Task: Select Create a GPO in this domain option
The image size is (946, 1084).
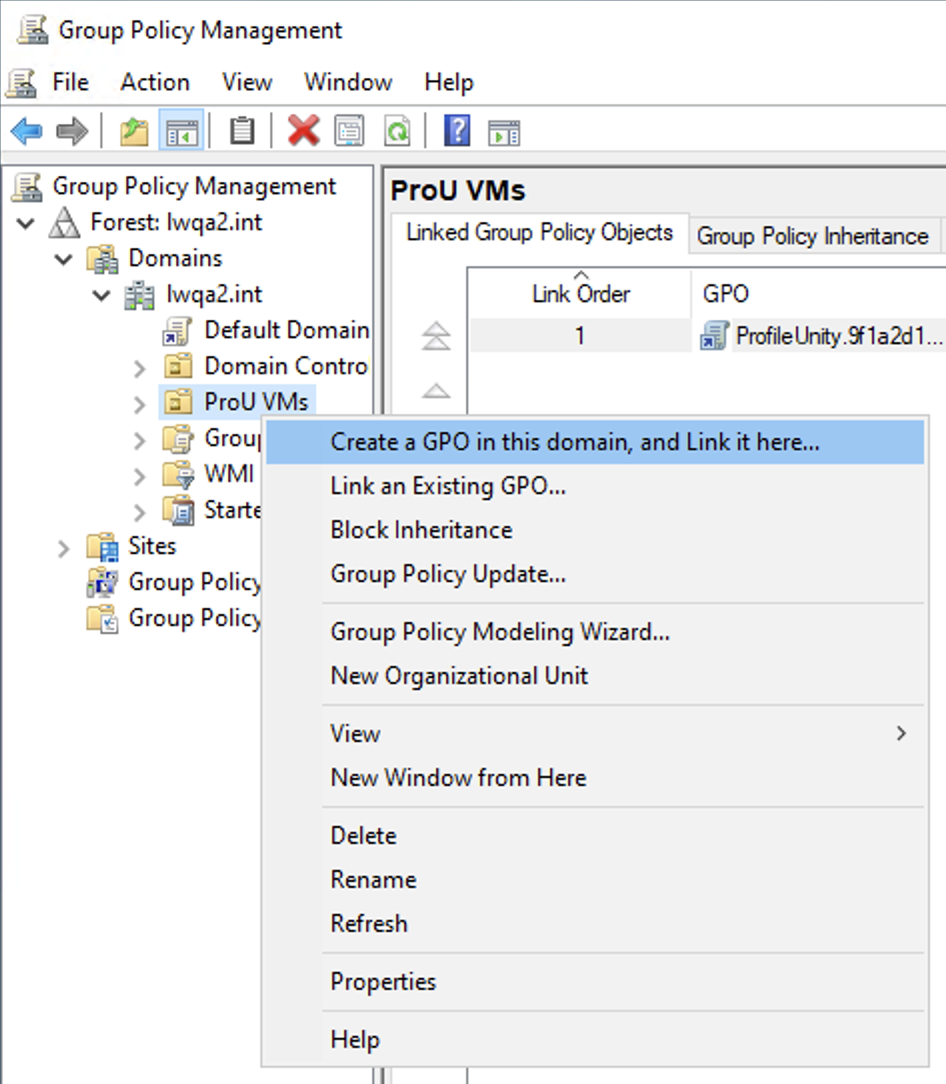Action: tap(575, 442)
